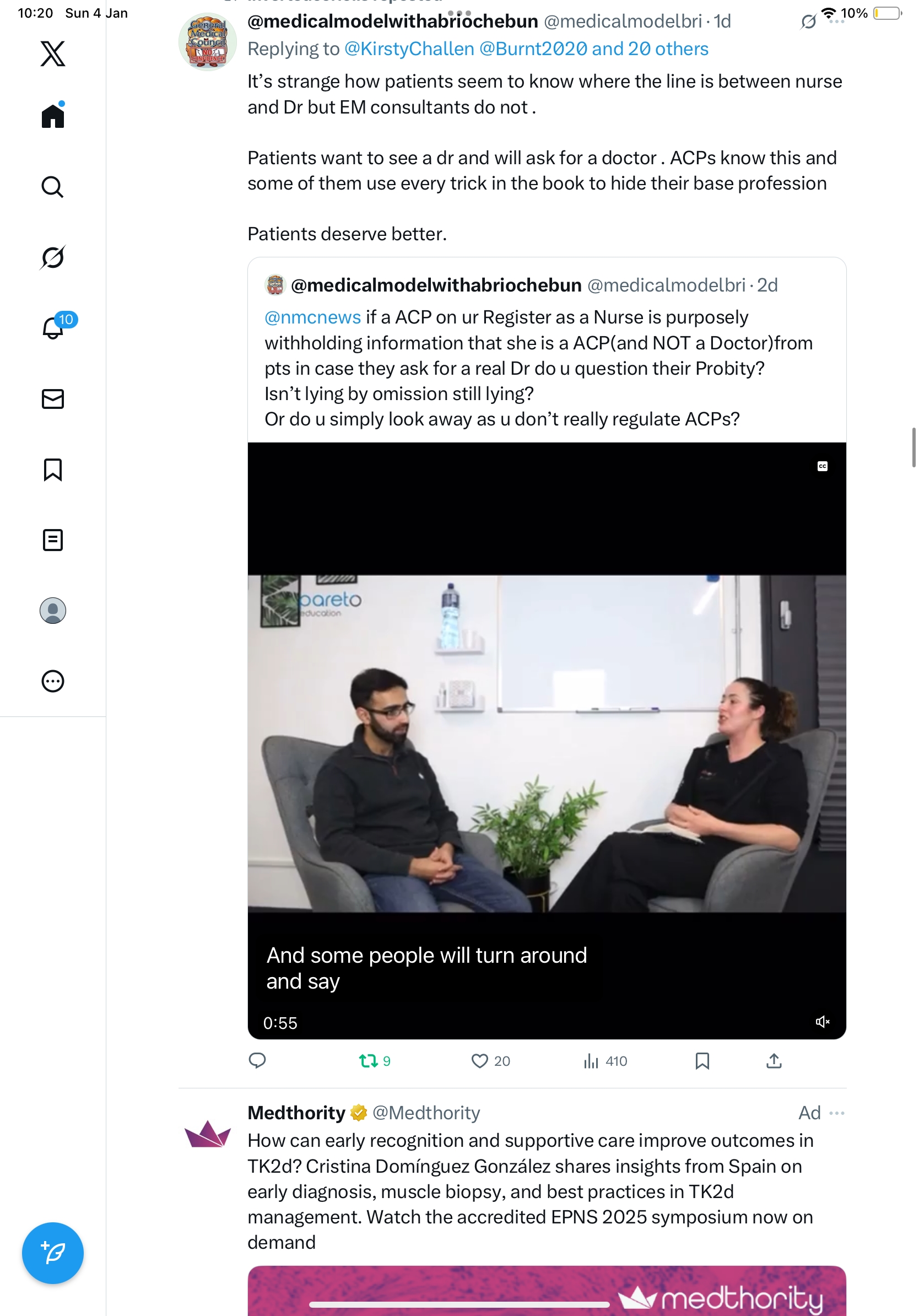Open repost options showing 9 reposts
The width and height of the screenshot is (919, 1316).
[369, 1061]
